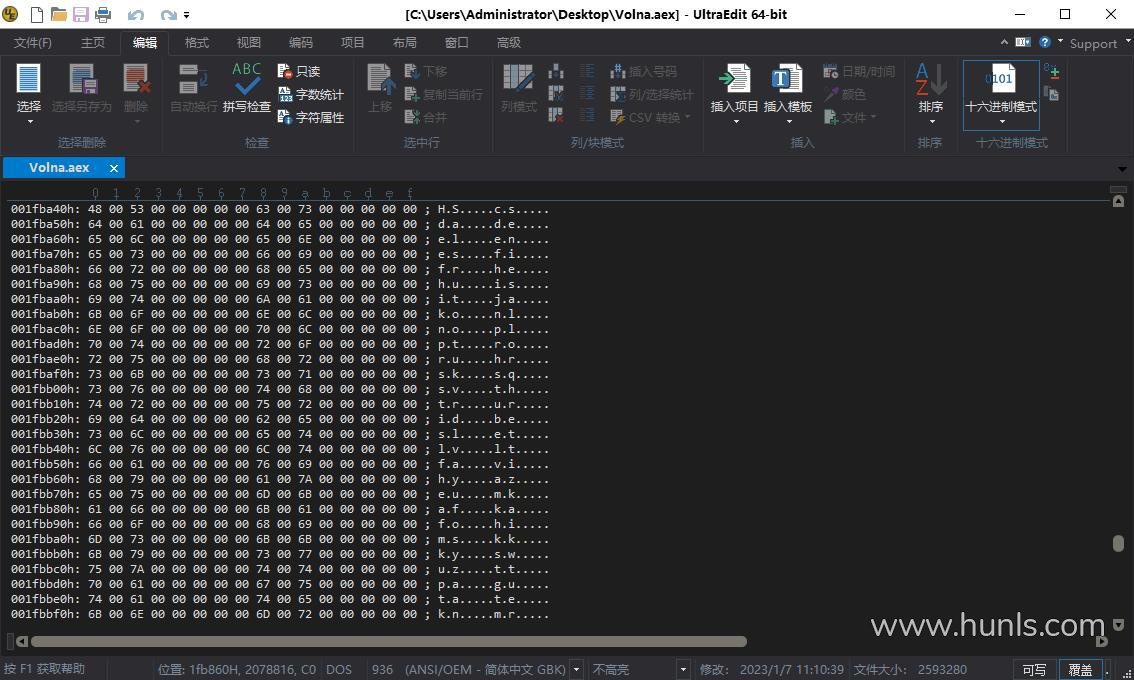Viewport: 1134px width, 680px height.
Task: Switch to the 主页 ribbon tab
Action: coord(93,43)
